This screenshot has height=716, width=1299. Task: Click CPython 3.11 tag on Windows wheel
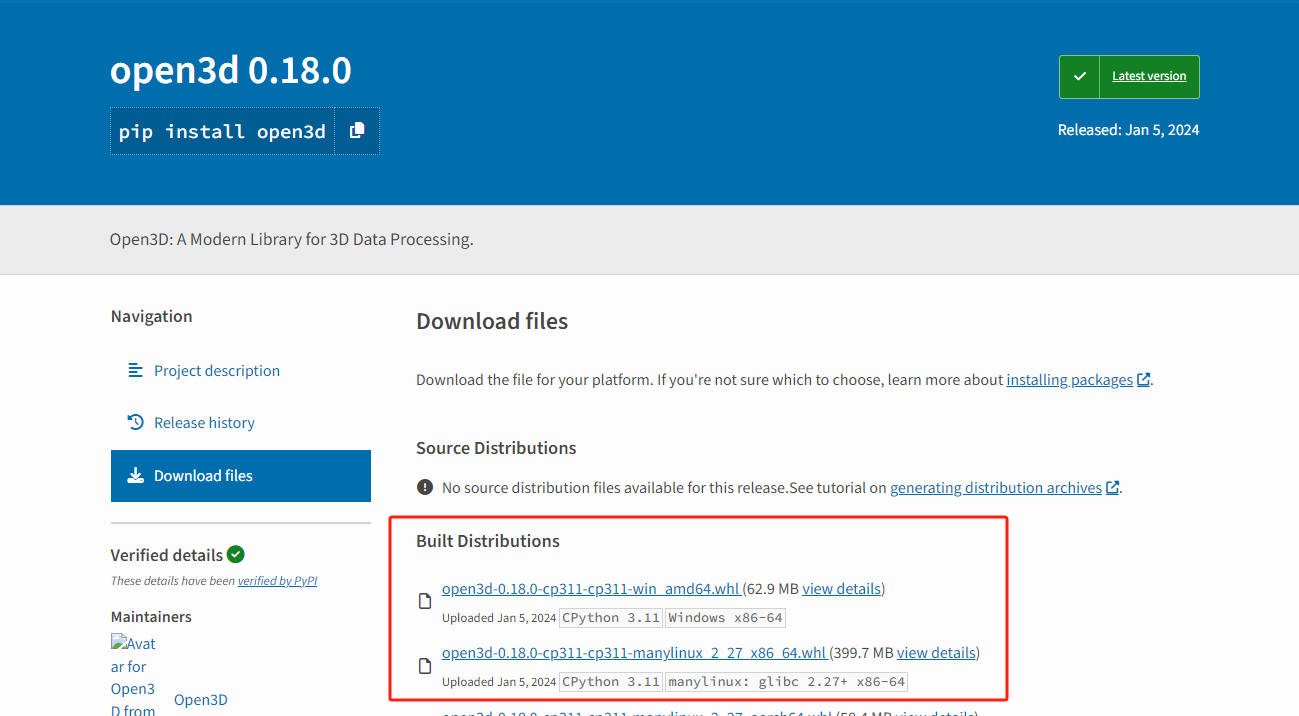point(610,617)
